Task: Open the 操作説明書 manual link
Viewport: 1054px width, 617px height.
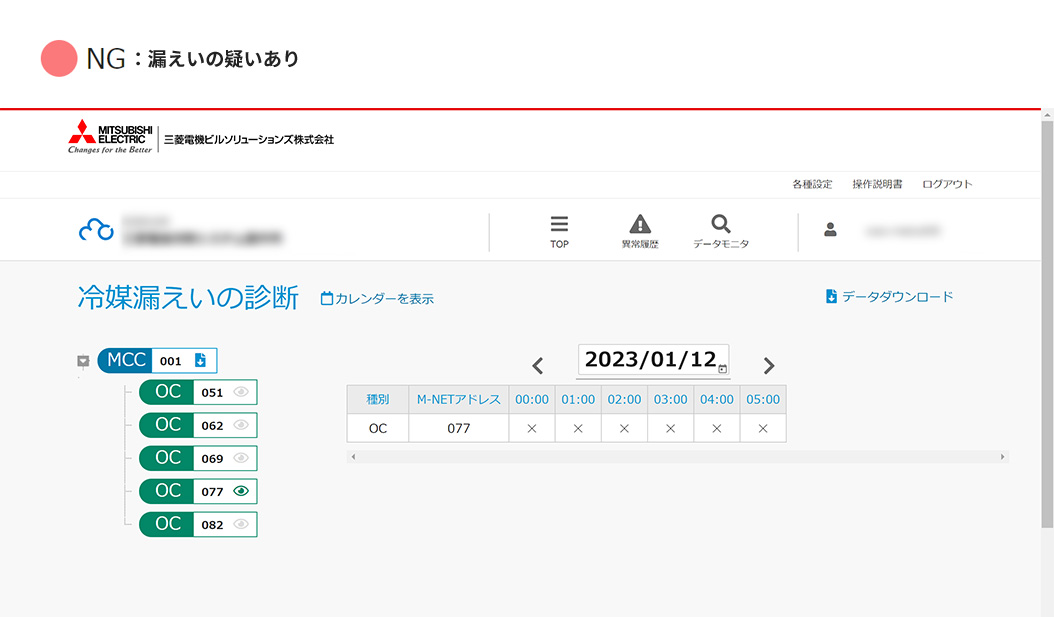Action: 877,184
